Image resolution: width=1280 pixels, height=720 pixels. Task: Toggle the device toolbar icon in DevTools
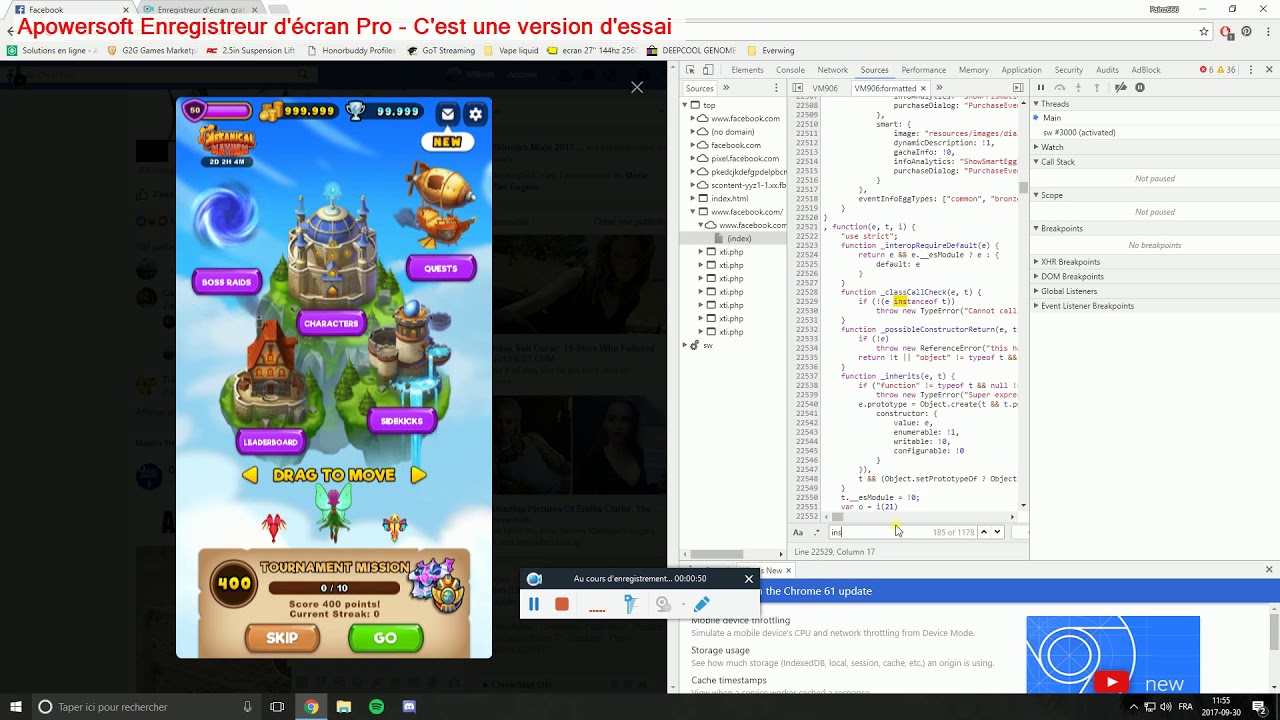coord(708,70)
